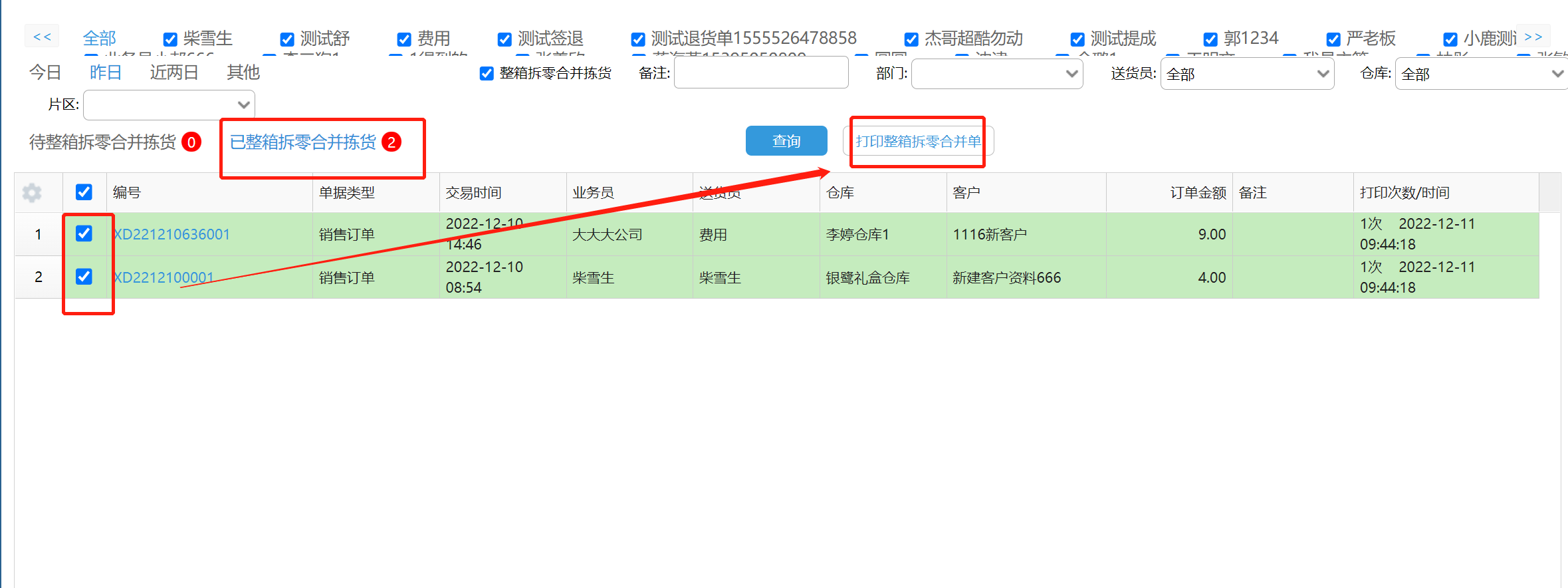Open the 部门 dropdown
Screen dimensions: 1568x588
(997, 74)
